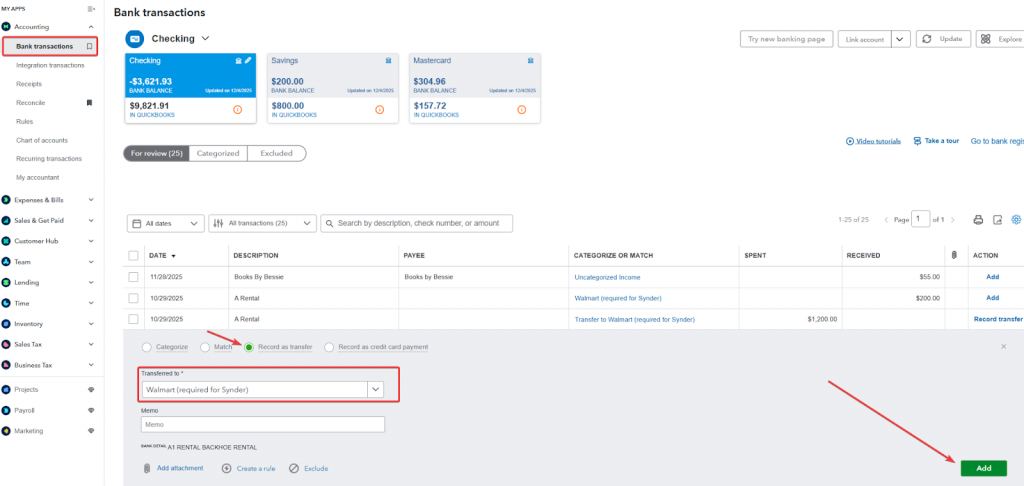Select the Categorize radio button
Screen dimensions: 1024x486
(148, 347)
